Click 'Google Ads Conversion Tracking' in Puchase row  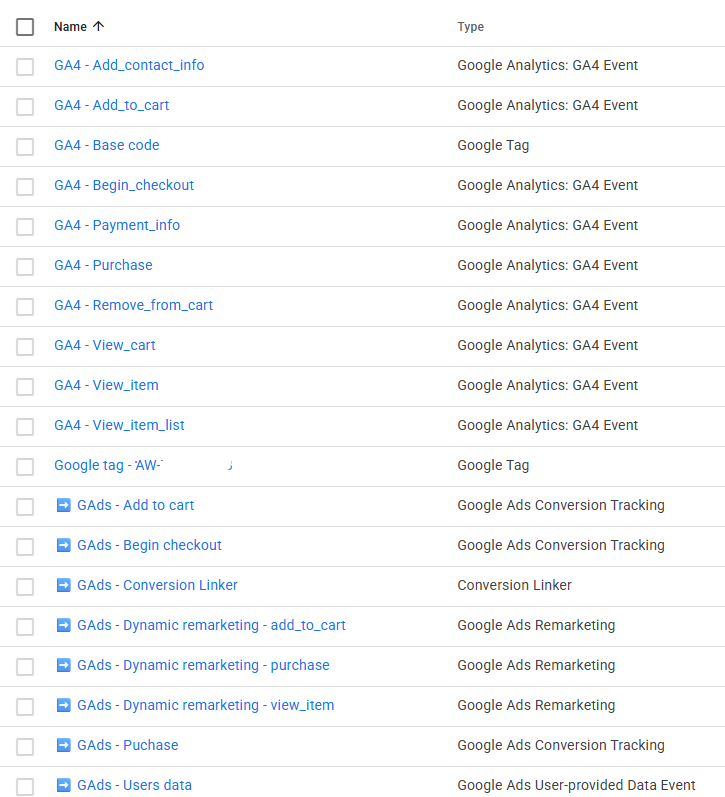[x=561, y=745]
